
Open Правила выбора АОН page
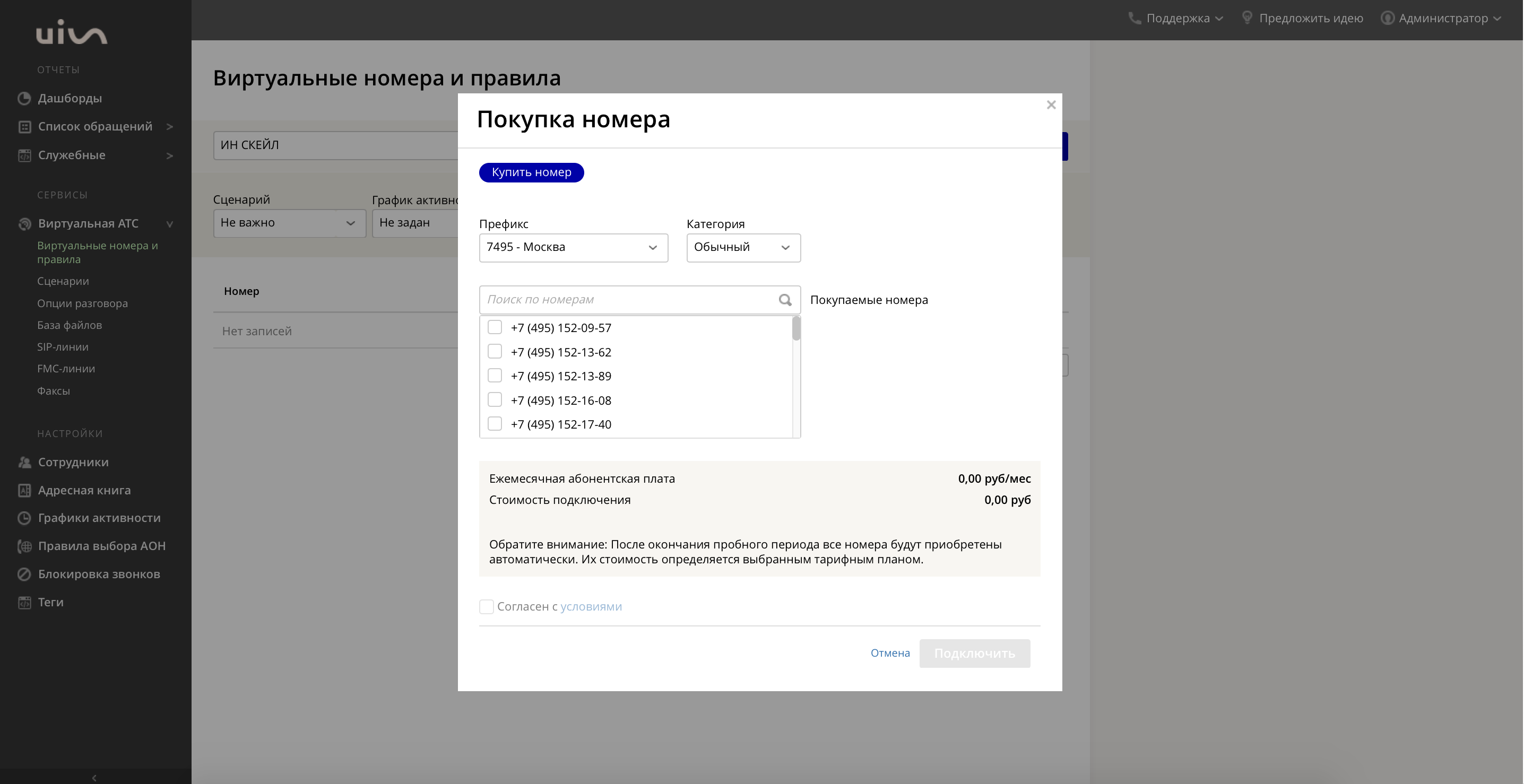point(102,546)
